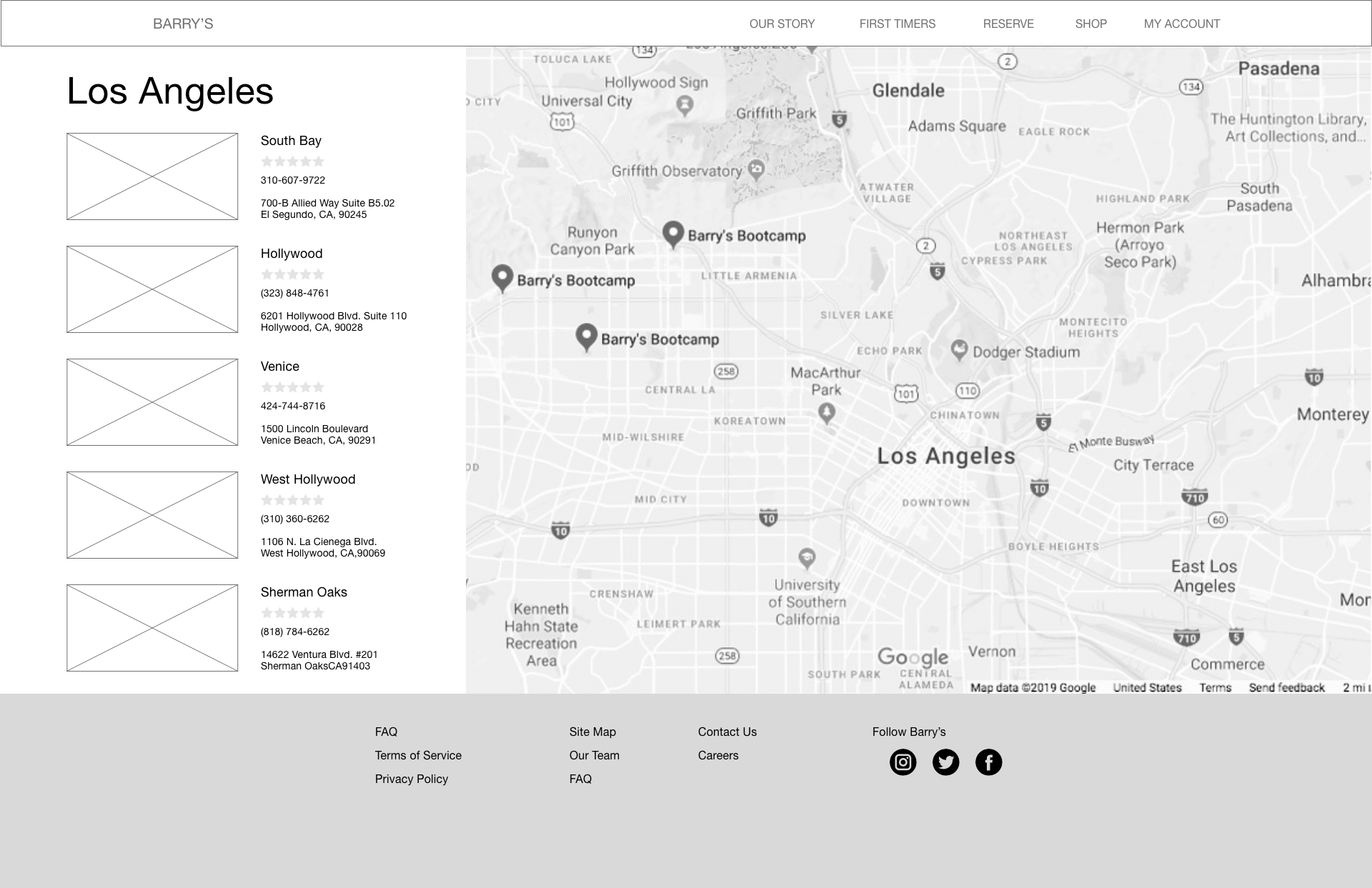
Task: Select the Barry's Bootcamp pin near Runyon Canyon Park
Action: point(502,278)
